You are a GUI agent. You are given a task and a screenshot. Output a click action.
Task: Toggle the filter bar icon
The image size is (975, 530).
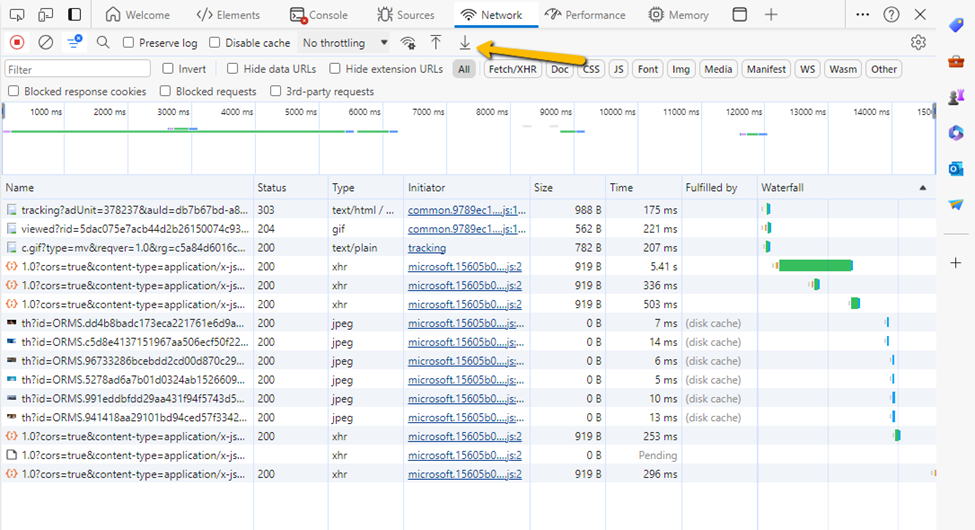74,43
